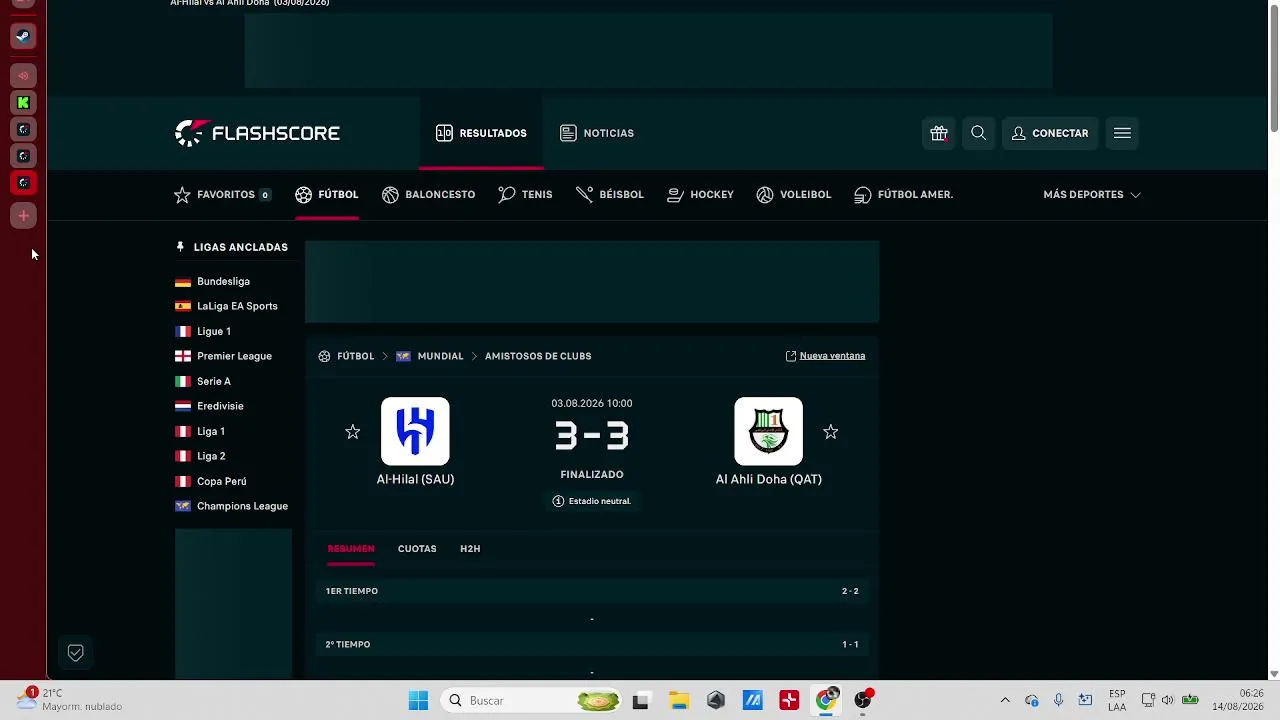
Task: Click the Fútbol breadcrumb link
Action: pos(355,356)
